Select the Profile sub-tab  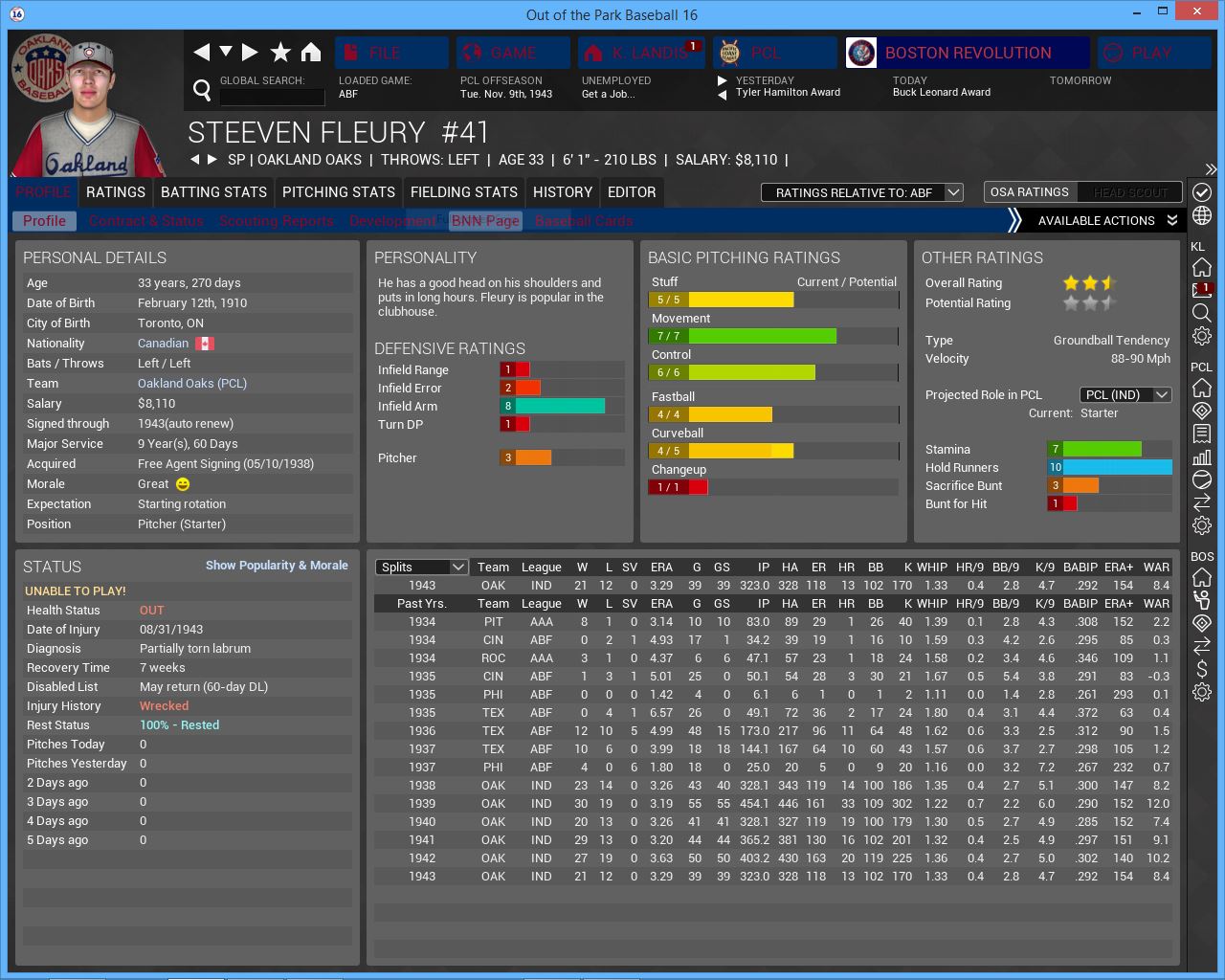click(x=45, y=221)
